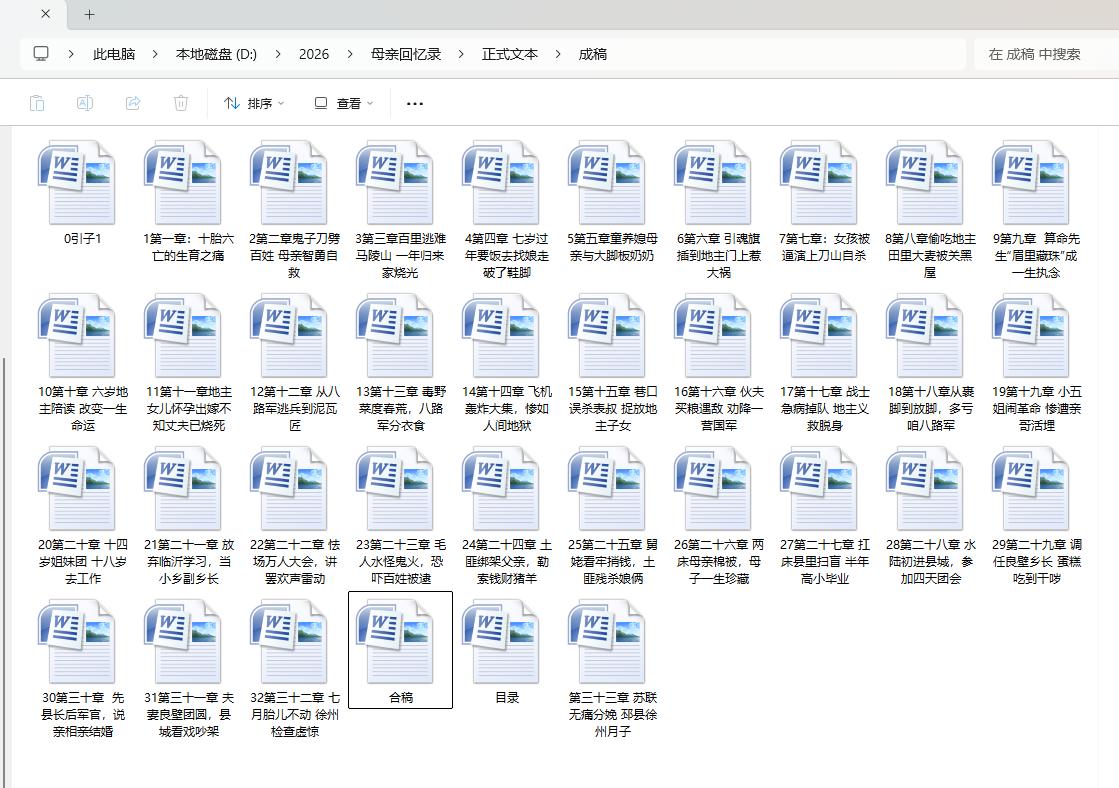Select file 26第二十六章 两床母亲棉被

coord(719,515)
